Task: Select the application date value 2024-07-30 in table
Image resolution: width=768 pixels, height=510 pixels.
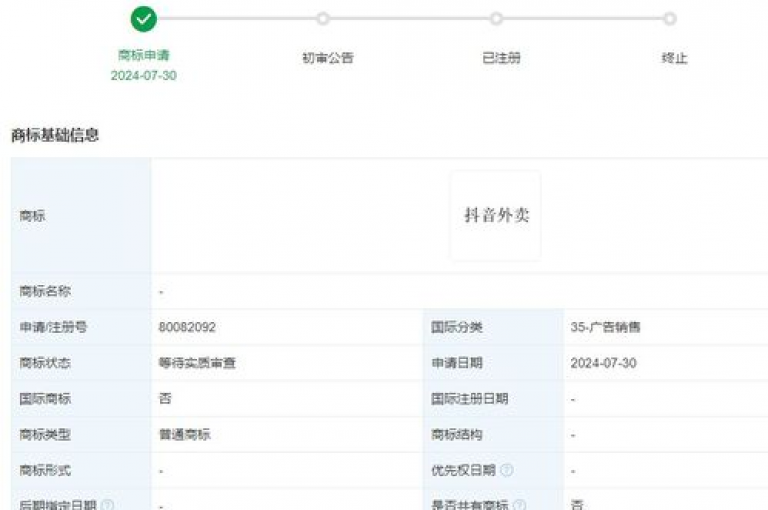Action: tap(603, 363)
